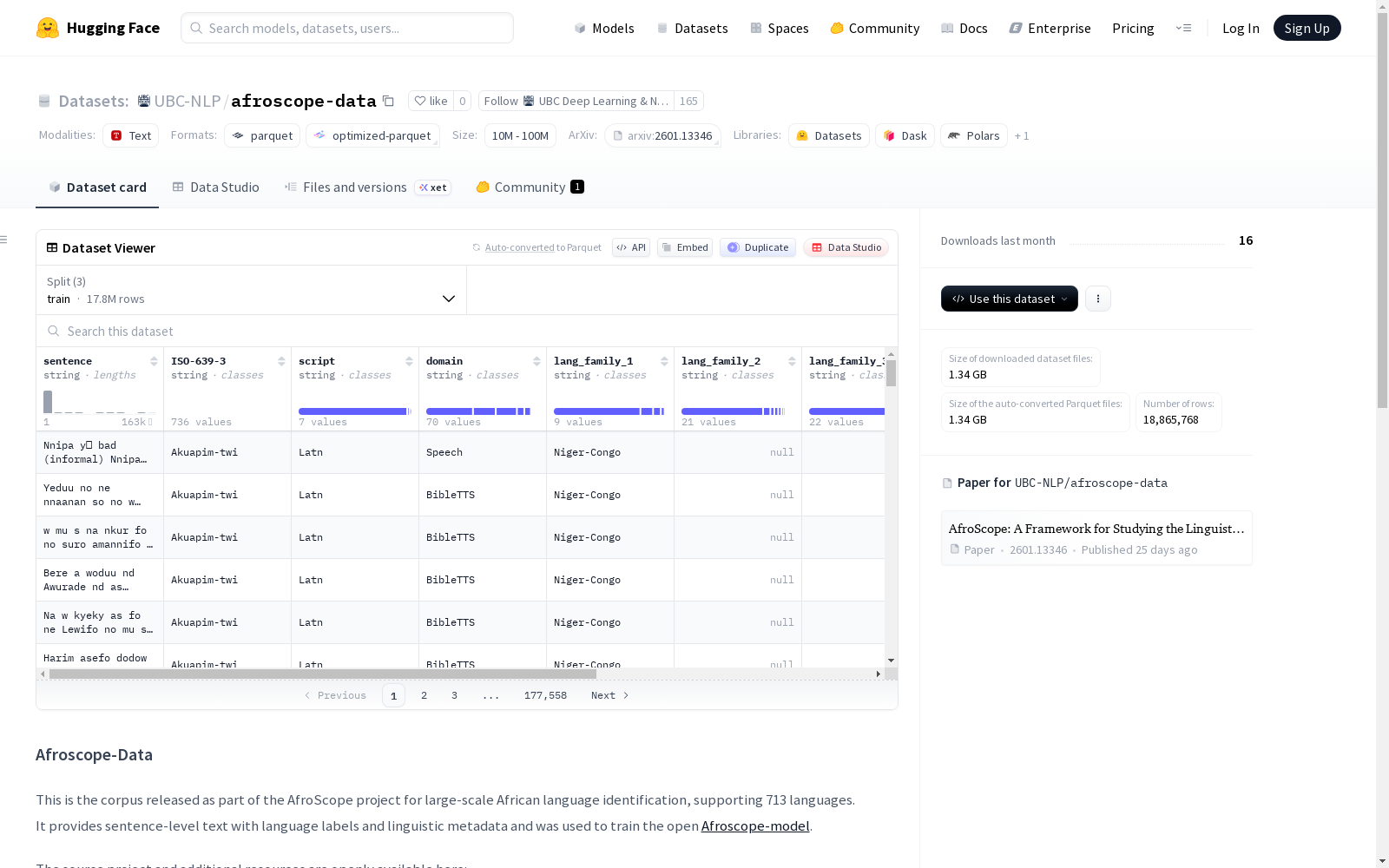Jump to last page 177,558
The image size is (1389, 868).
[x=545, y=695]
